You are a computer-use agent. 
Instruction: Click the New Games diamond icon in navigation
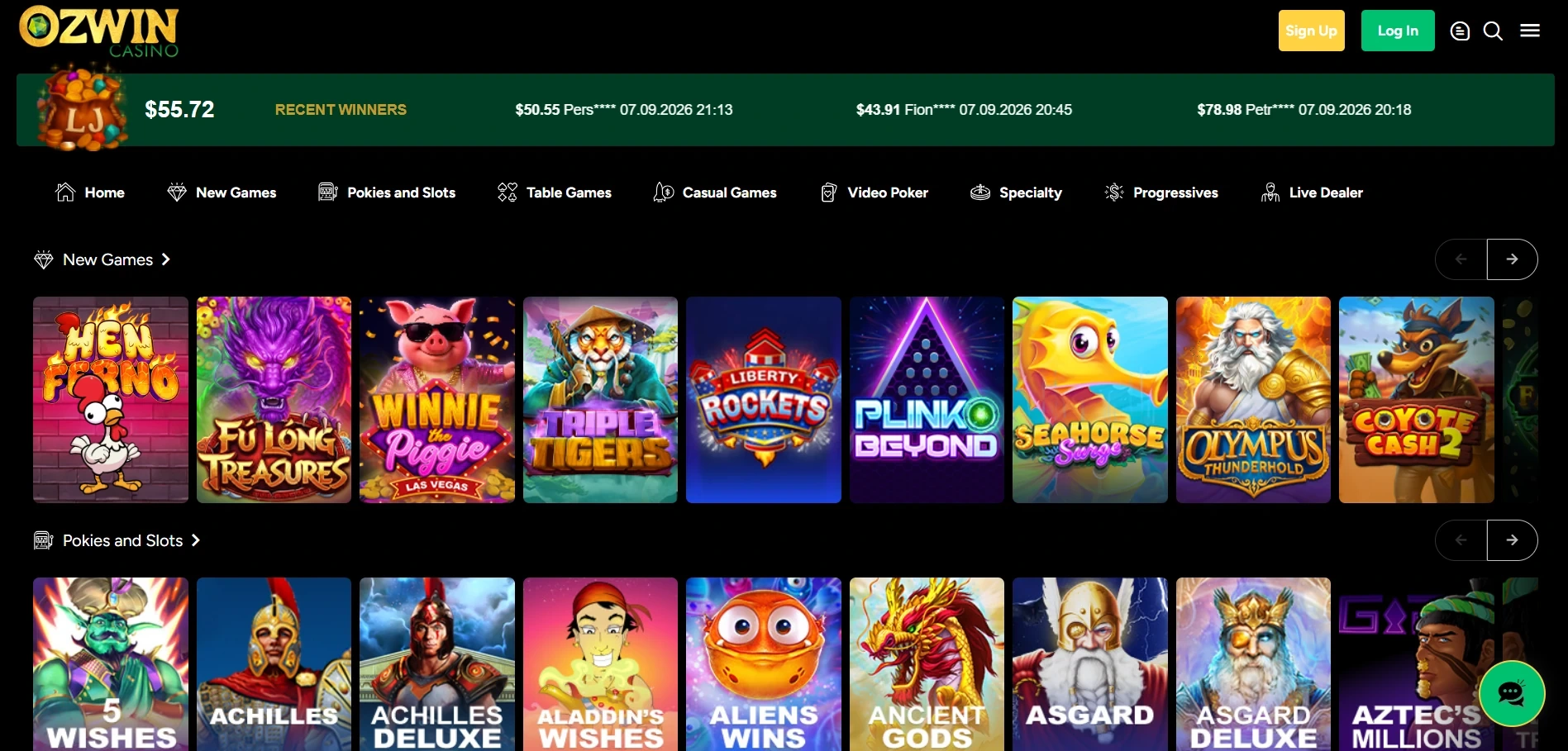[177, 193]
